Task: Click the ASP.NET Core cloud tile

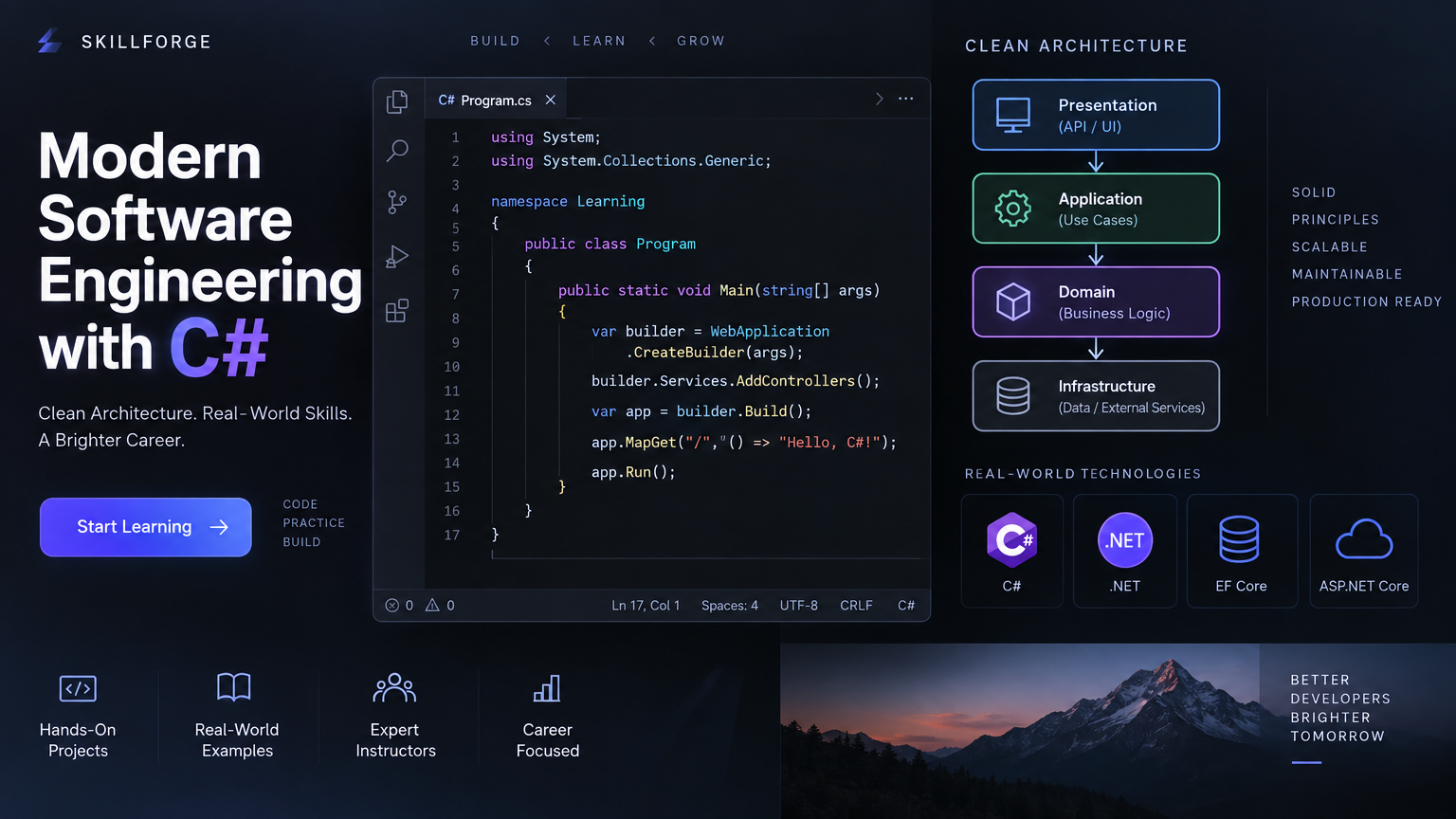Action: point(1364,551)
